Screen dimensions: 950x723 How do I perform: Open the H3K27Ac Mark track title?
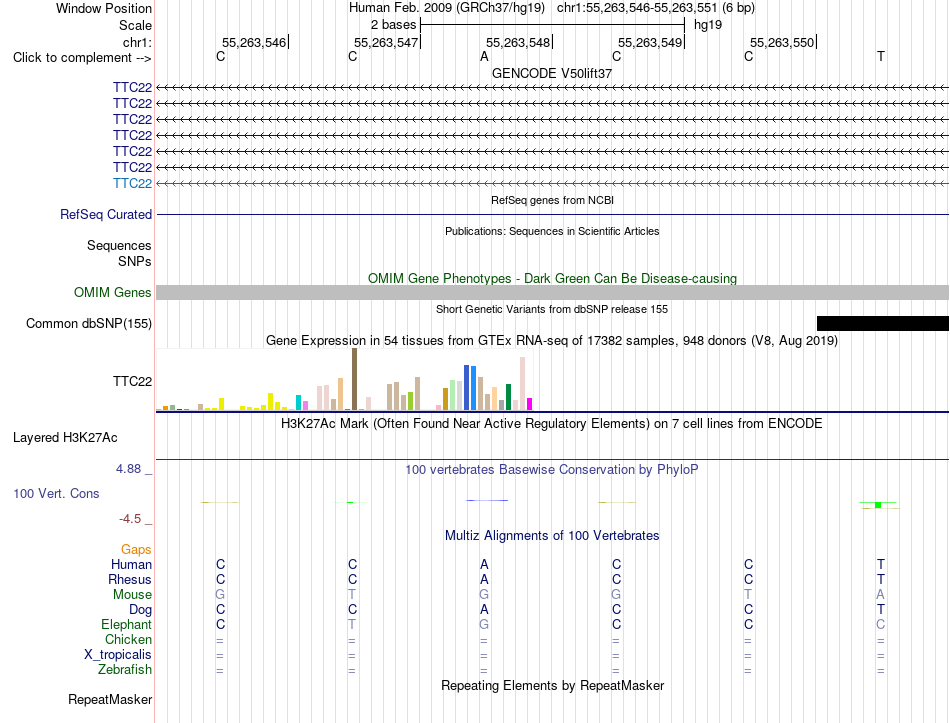tap(552, 424)
